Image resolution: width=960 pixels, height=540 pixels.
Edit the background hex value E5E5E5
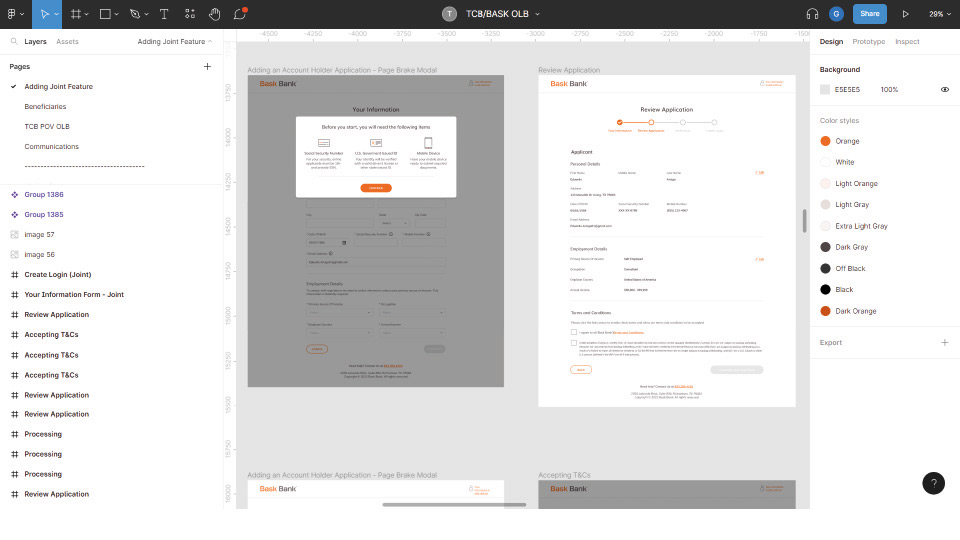[x=847, y=89]
